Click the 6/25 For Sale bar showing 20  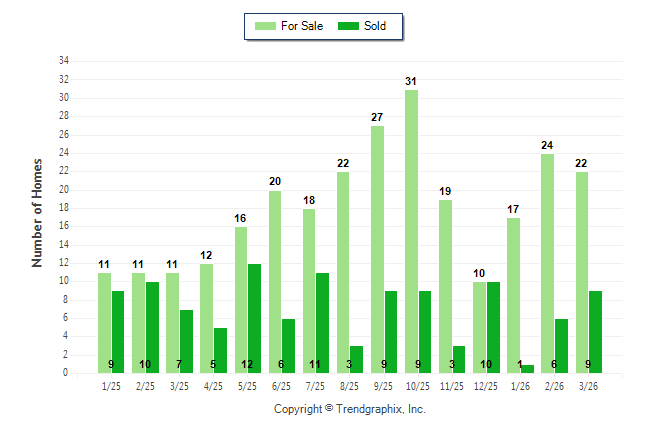tap(274, 280)
